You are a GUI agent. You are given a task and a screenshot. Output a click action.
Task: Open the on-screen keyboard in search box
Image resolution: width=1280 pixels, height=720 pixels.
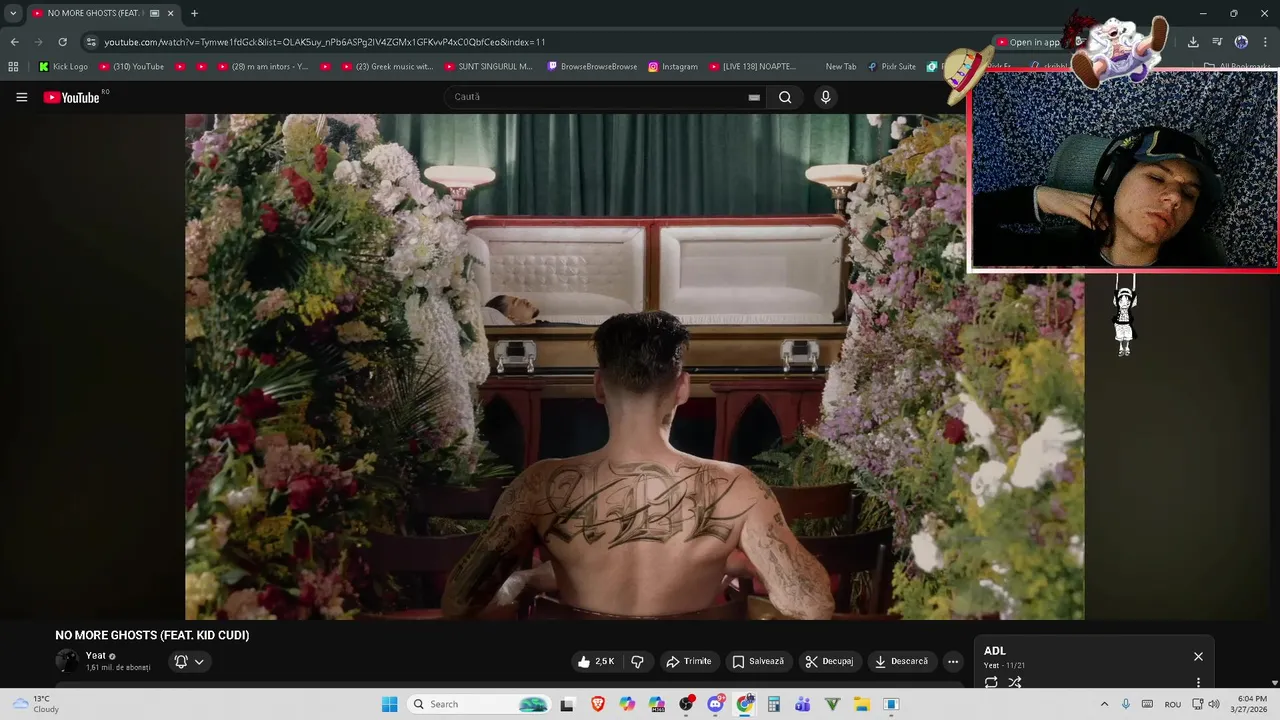coord(754,97)
